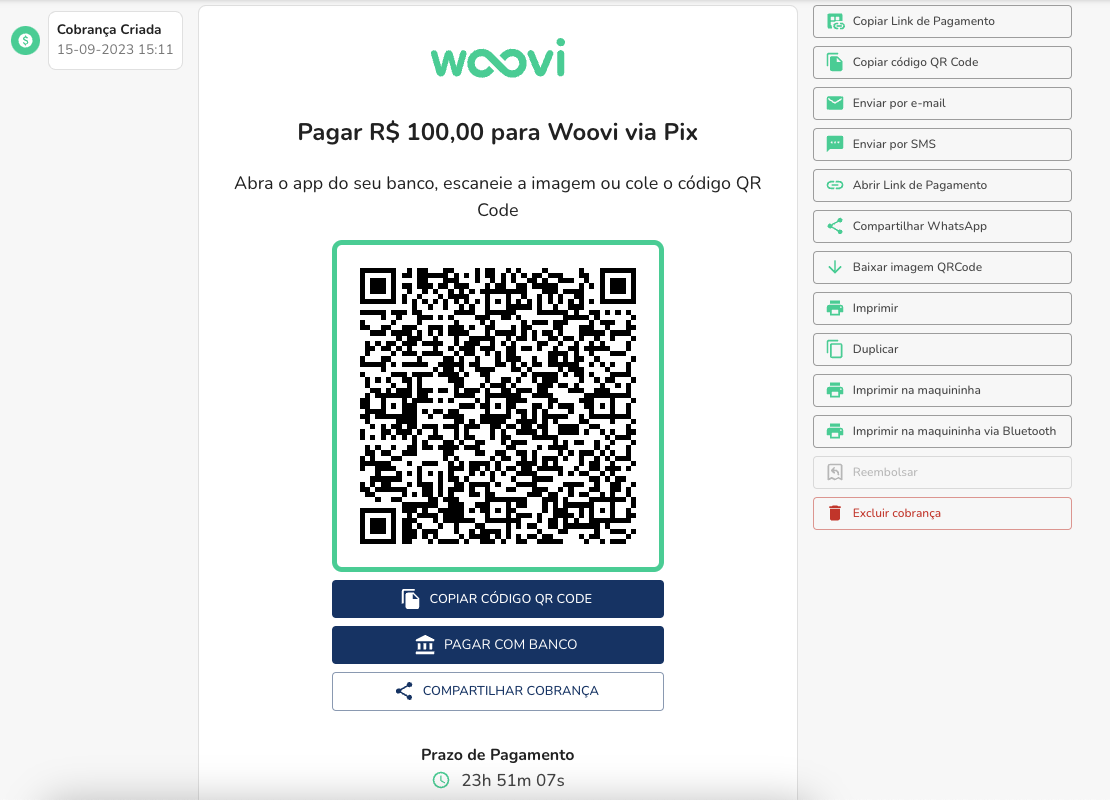Click the printer icon next to Imprimir
Screen dimensions: 1110x800
pyautogui.click(x=835, y=308)
